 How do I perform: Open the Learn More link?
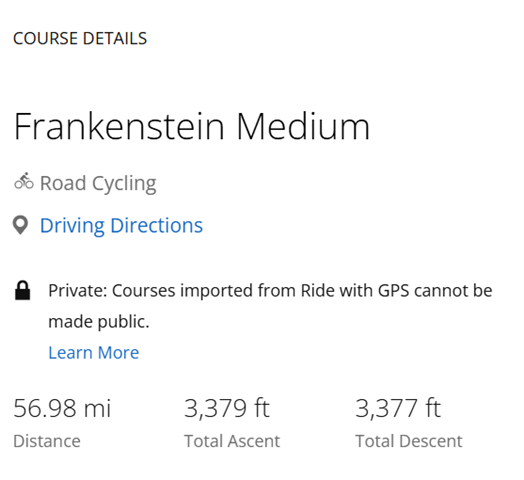click(x=94, y=353)
